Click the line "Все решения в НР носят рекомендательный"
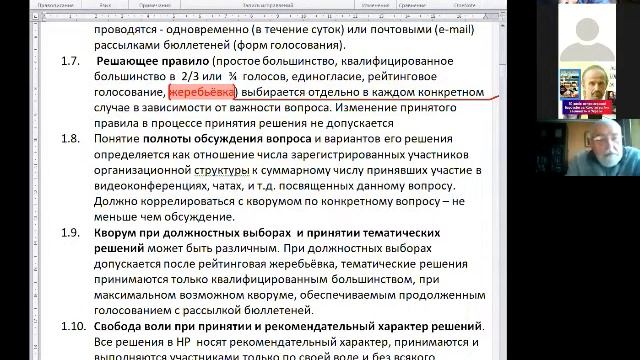640x360 pixels. pyautogui.click(x=286, y=342)
